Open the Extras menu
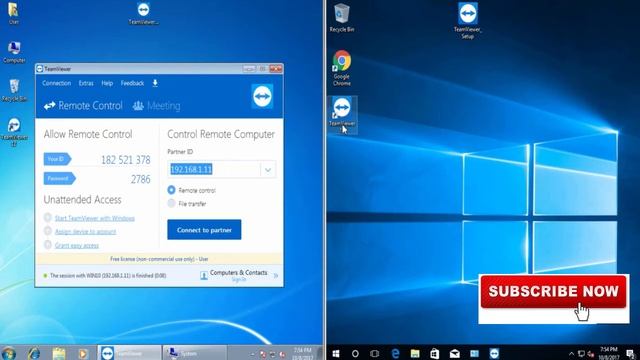 86,83
